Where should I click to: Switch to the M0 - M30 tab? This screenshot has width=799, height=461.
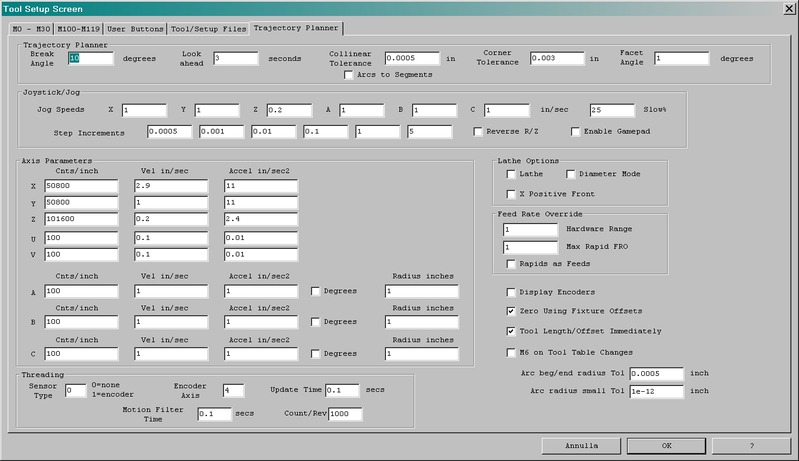click(x=30, y=29)
